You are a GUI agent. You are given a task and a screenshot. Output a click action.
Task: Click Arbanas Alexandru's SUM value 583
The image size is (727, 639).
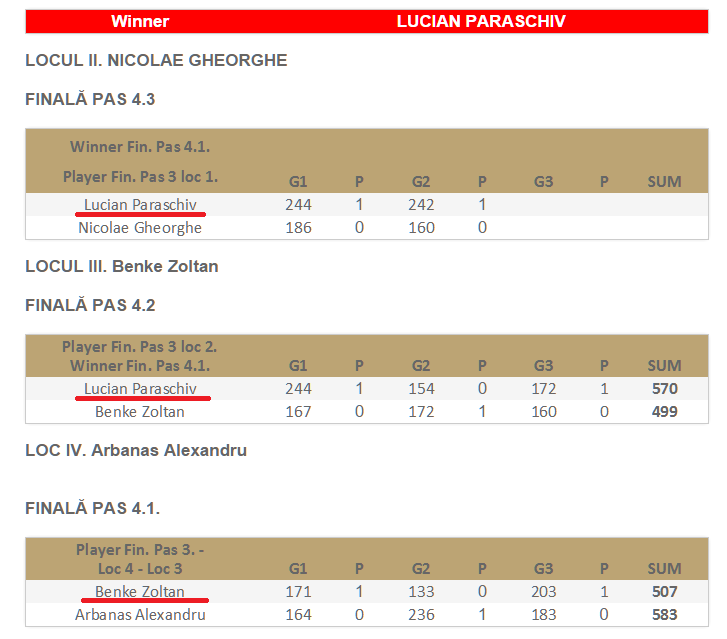664,615
